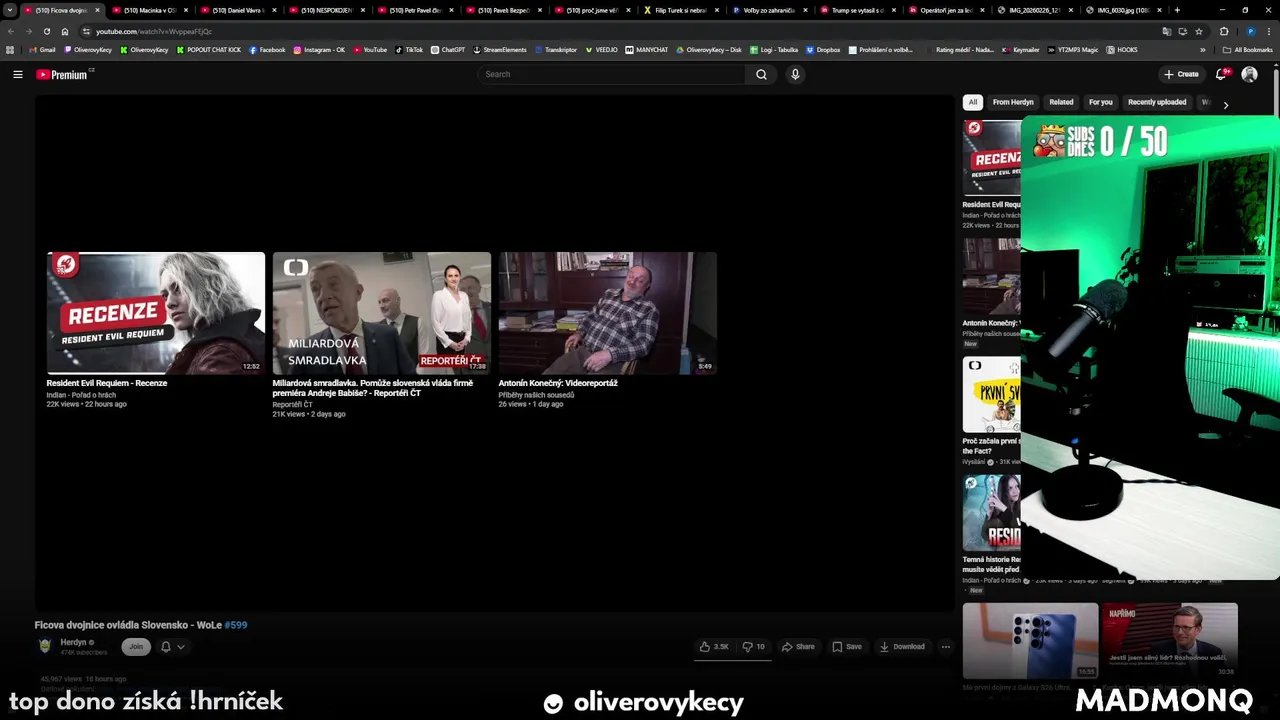Open a new browser tab
Image resolution: width=1280 pixels, height=720 pixels.
pos(1177,10)
